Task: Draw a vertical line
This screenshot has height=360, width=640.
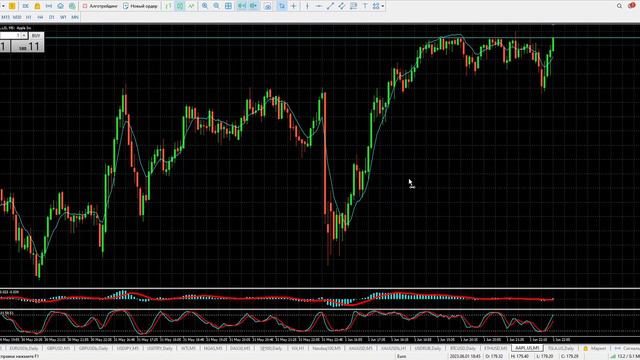Action: pyautogui.click(x=307, y=6)
